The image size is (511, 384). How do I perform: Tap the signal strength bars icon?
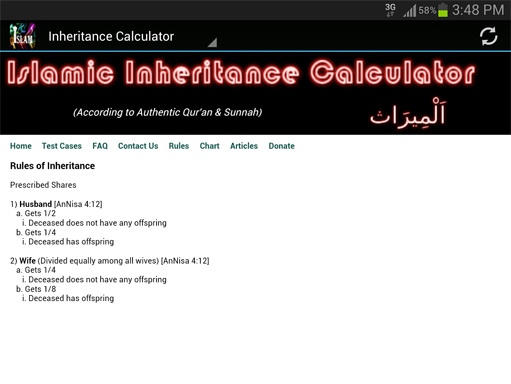[410, 11]
